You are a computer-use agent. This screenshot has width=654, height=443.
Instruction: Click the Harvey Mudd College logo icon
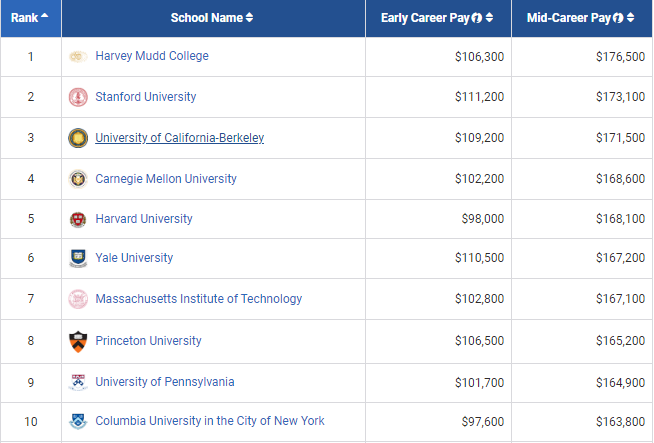78,57
